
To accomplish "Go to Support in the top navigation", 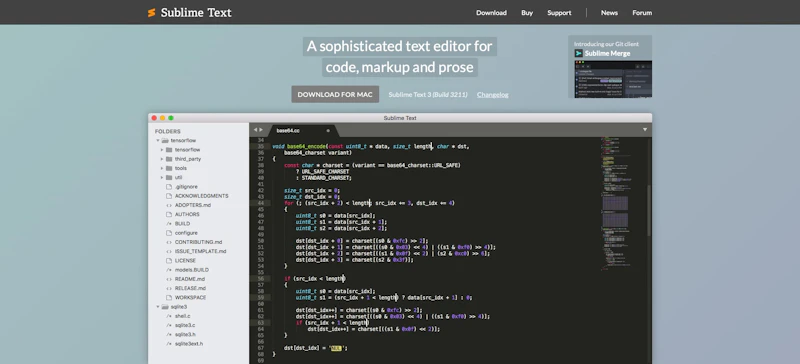I will [559, 13].
